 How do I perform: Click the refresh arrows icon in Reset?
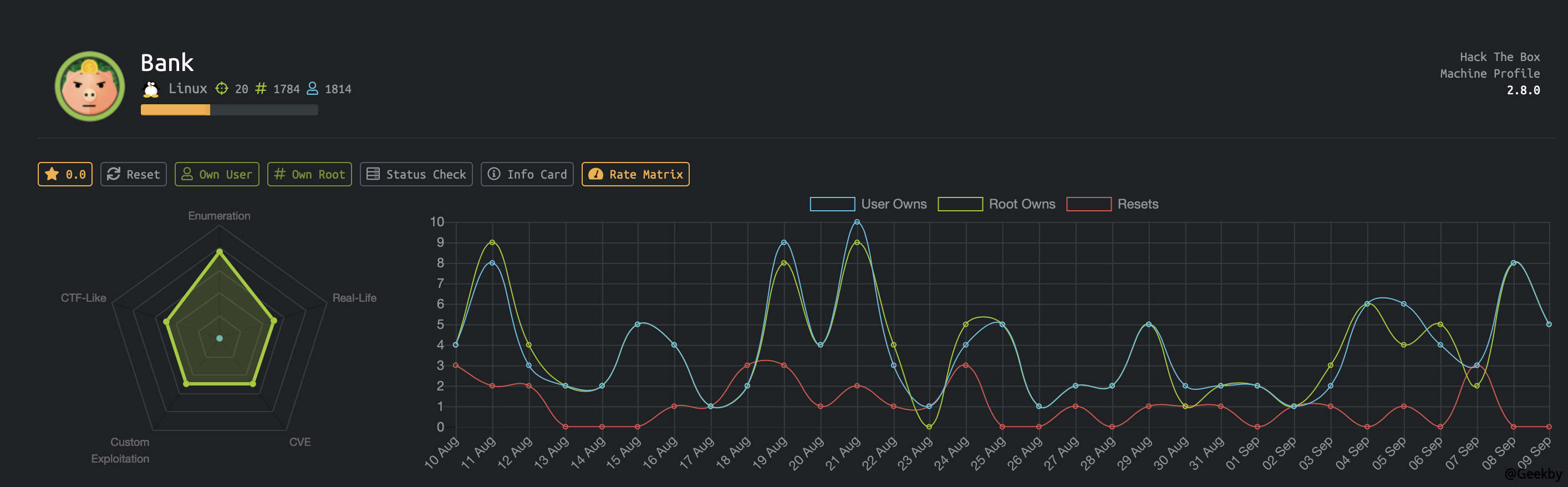coord(113,174)
